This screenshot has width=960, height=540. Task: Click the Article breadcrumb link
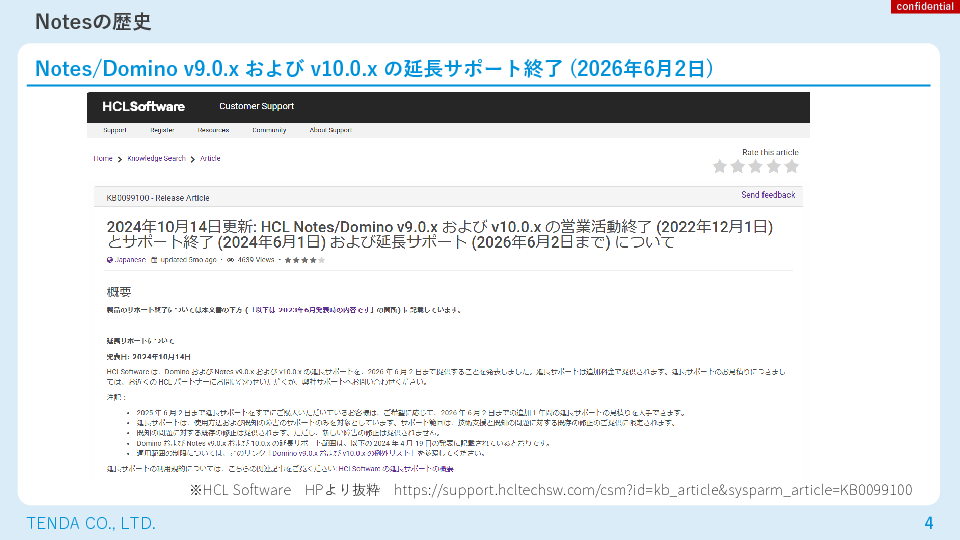pos(210,158)
